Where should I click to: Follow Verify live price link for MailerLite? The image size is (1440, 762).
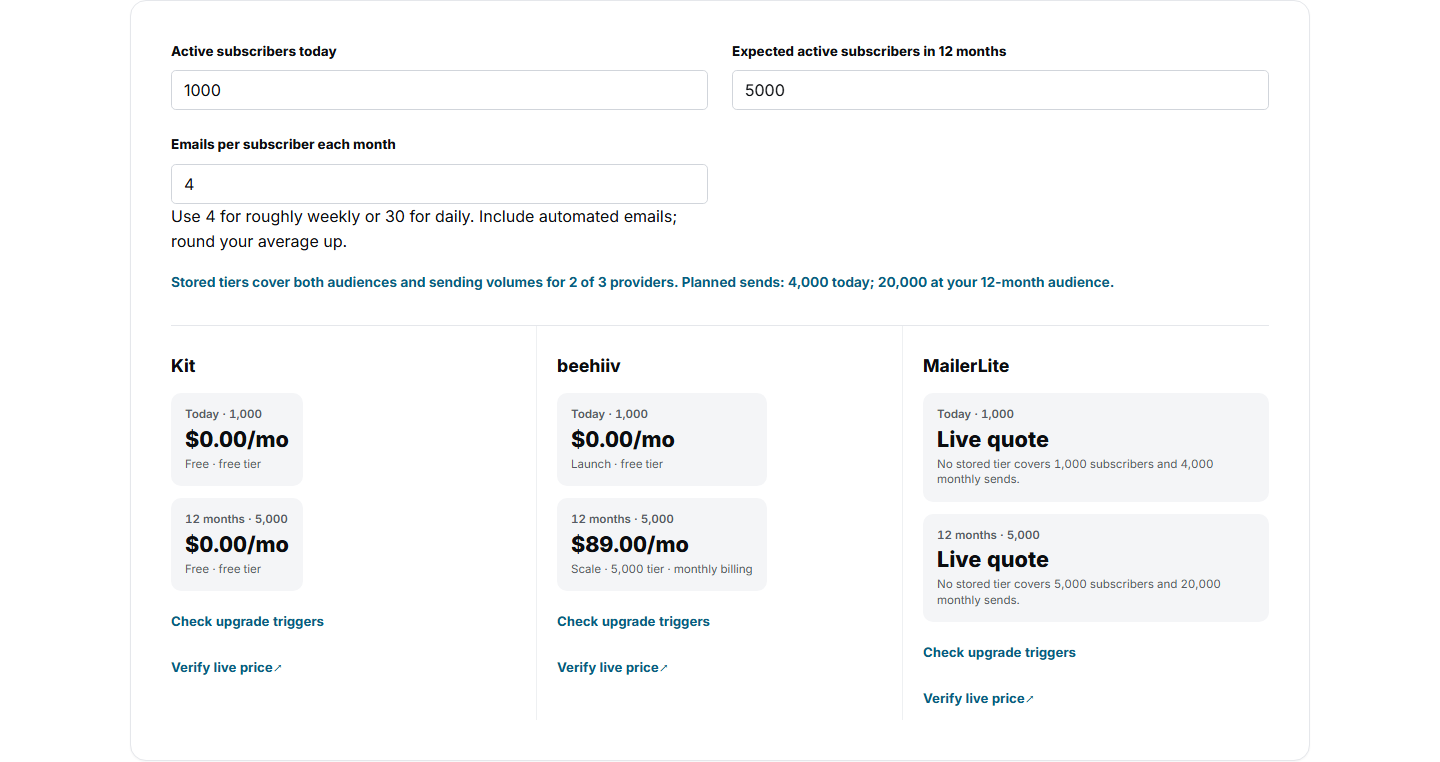pyautogui.click(x=979, y=698)
